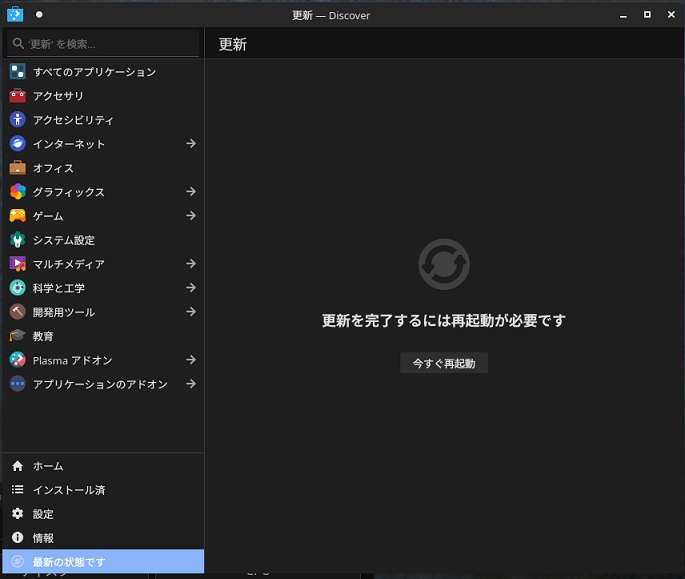Select the 最新の状態です updates entry

[x=103, y=562]
